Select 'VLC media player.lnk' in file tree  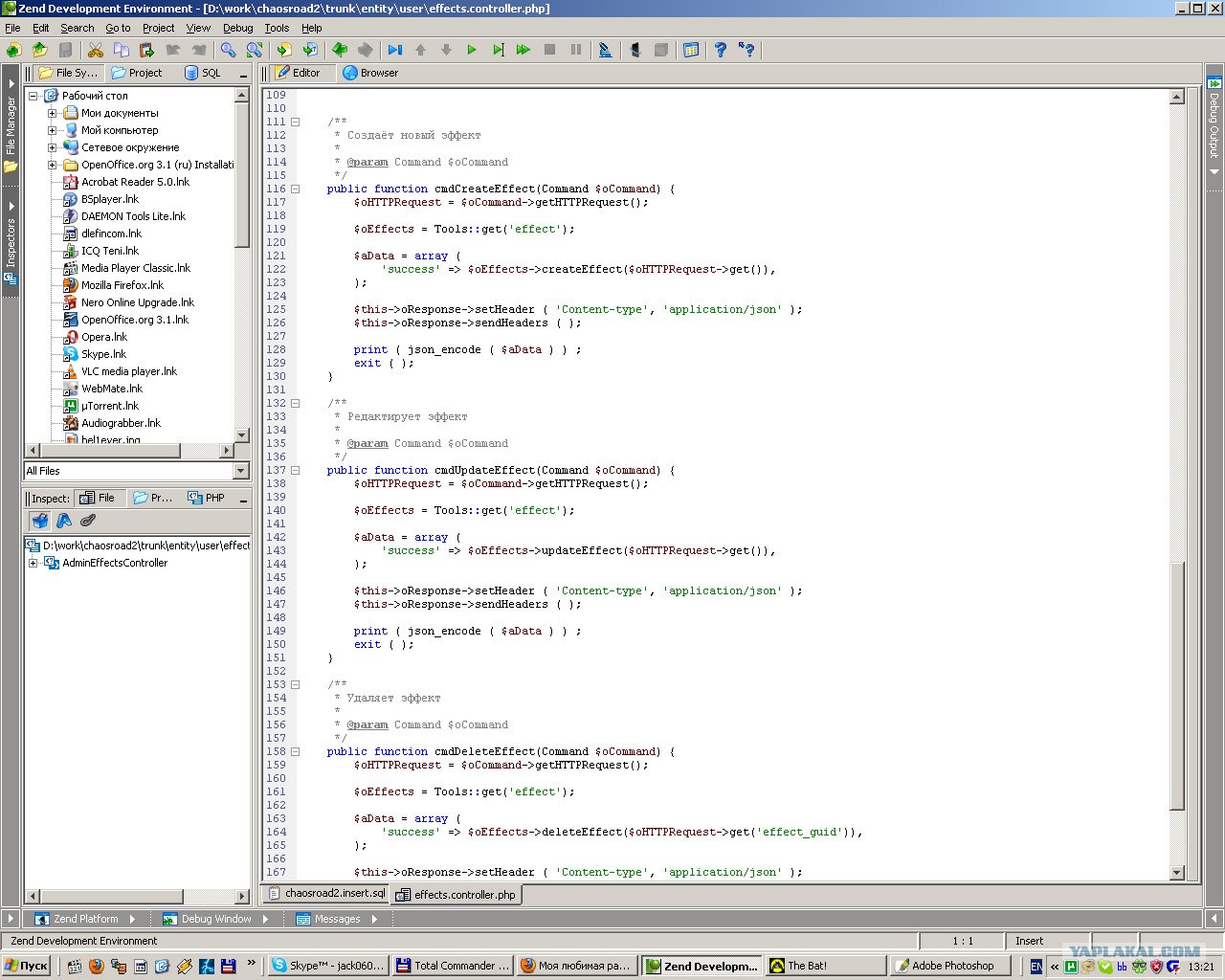pyautogui.click(x=129, y=371)
